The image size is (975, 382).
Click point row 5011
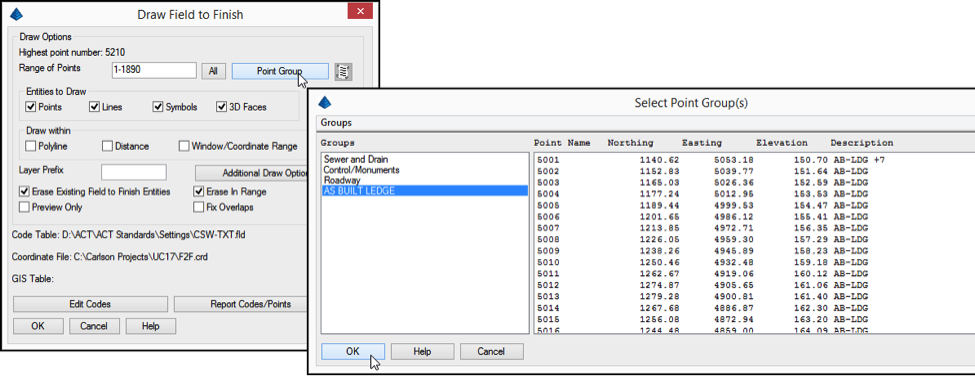tap(754, 273)
